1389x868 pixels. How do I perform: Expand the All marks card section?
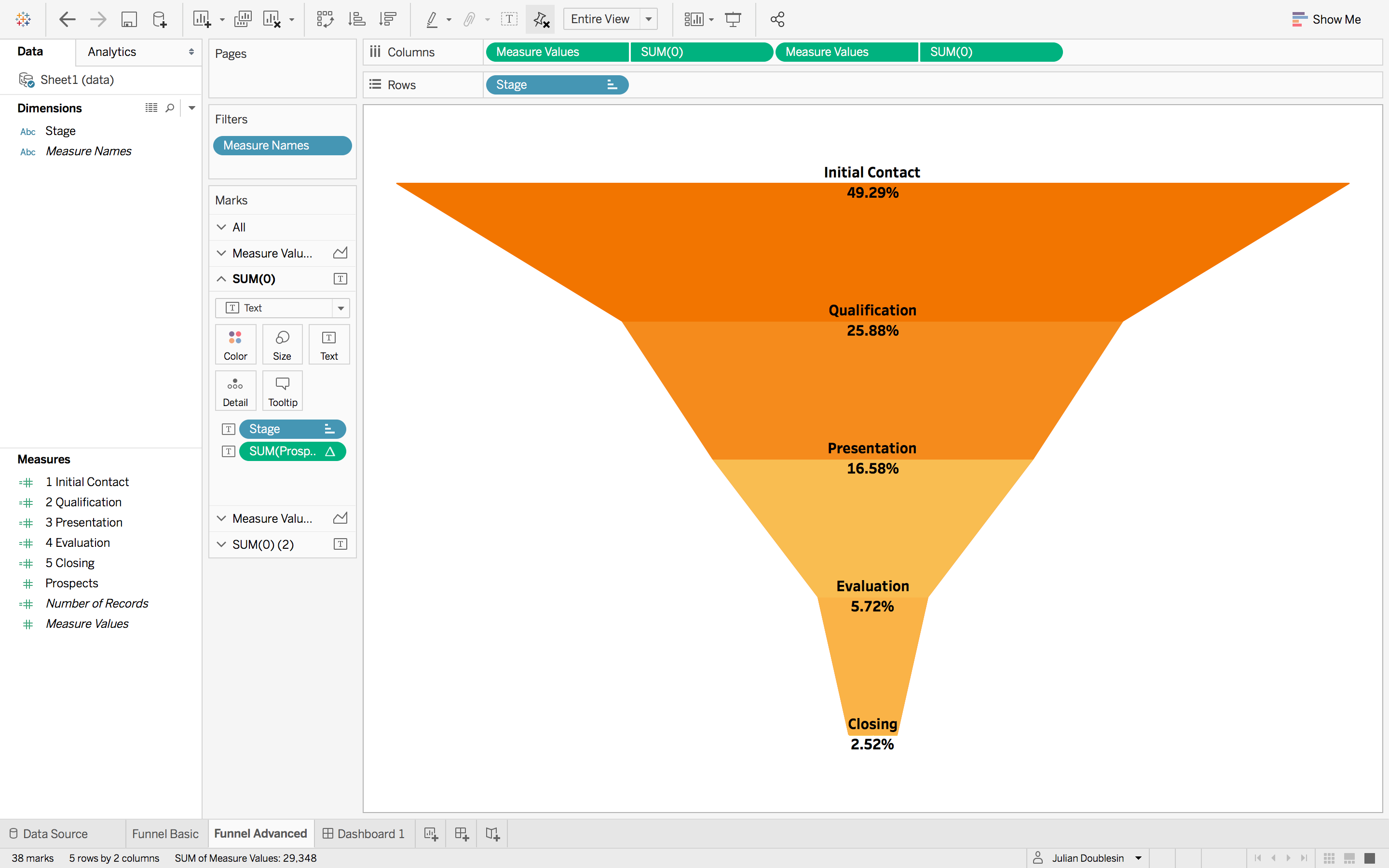tap(221, 227)
